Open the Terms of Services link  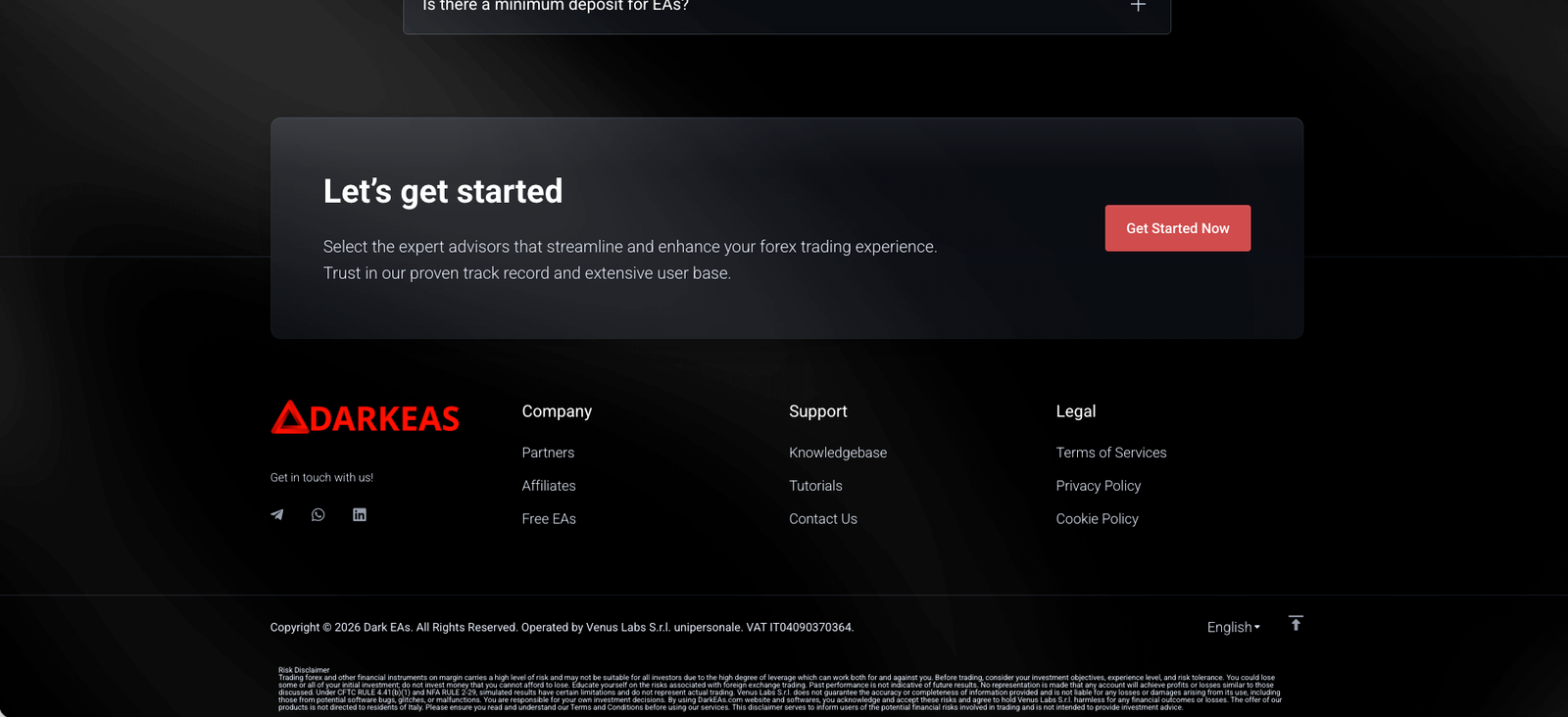[1111, 453]
